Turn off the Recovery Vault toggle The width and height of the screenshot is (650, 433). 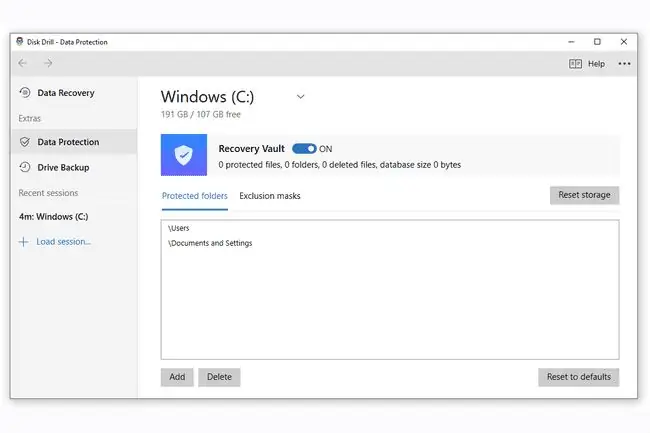304,149
